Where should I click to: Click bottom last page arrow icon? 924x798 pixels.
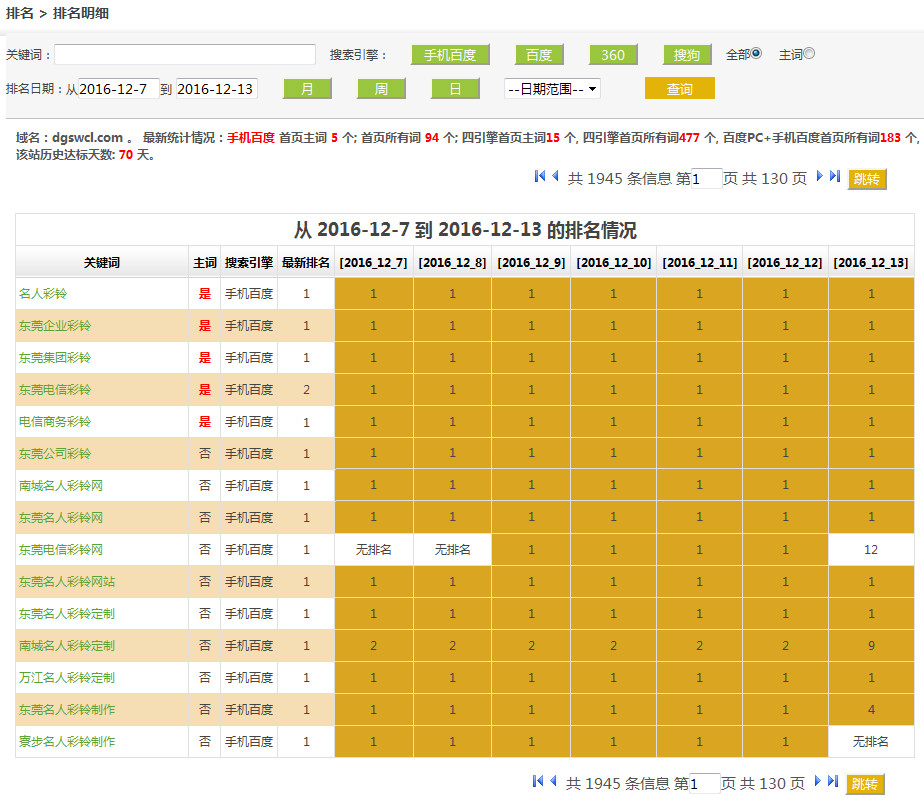833,781
